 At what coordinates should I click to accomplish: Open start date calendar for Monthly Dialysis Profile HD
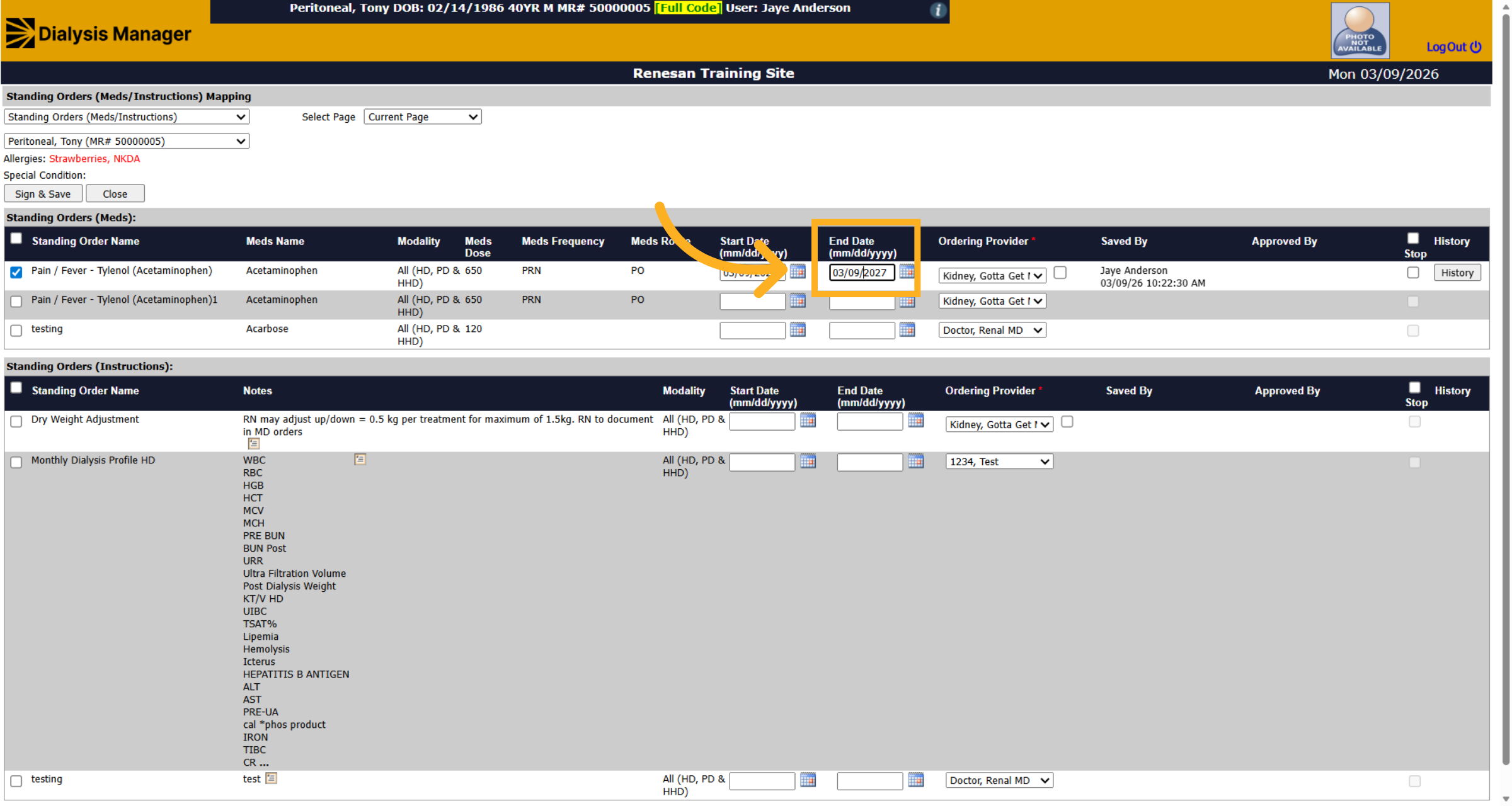click(x=808, y=461)
